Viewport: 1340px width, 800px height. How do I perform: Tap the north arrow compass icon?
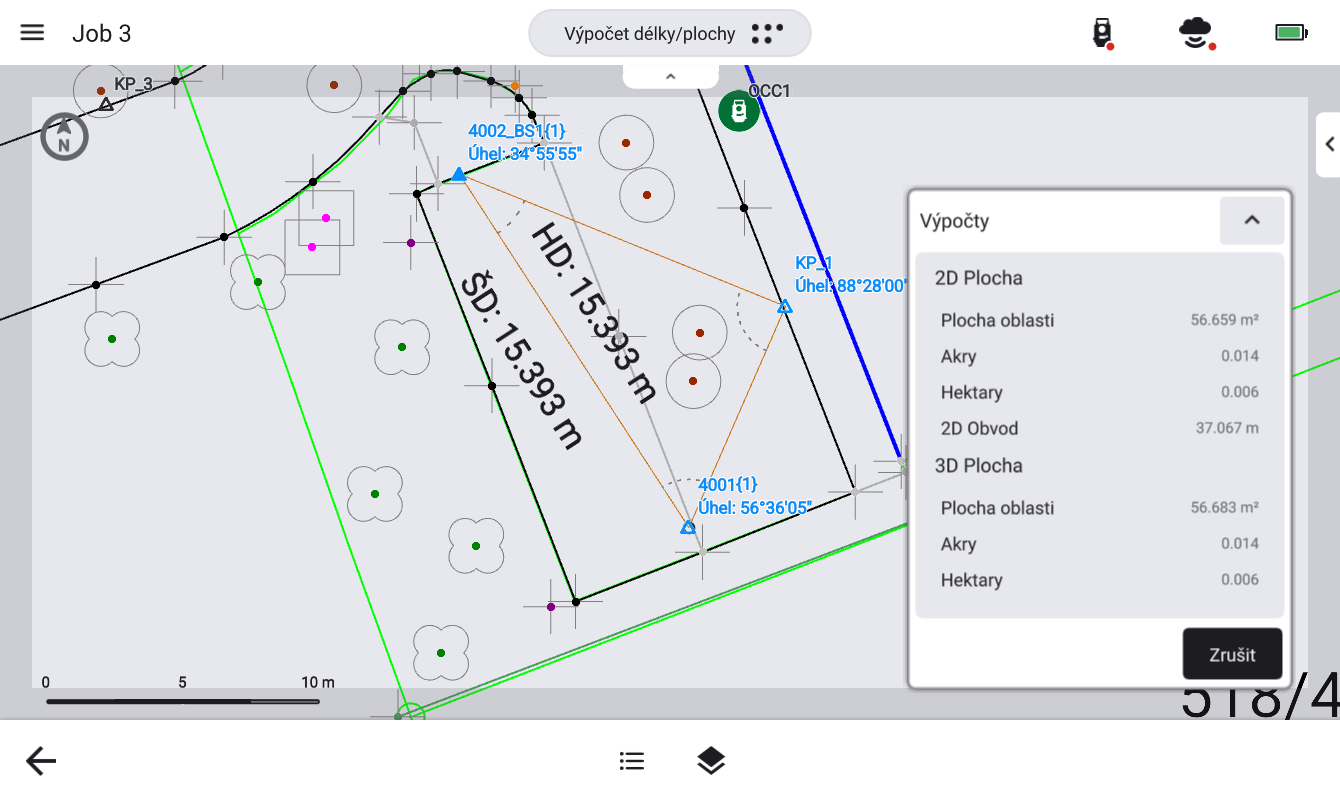(x=64, y=137)
